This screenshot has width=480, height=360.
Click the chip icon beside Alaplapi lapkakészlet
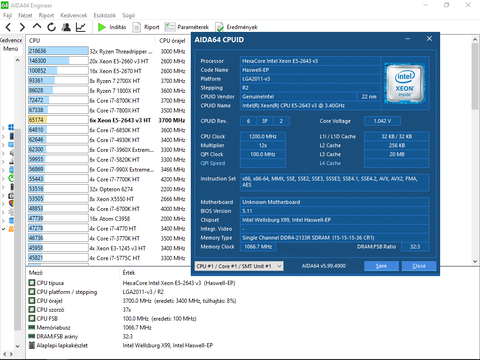tap(32, 345)
